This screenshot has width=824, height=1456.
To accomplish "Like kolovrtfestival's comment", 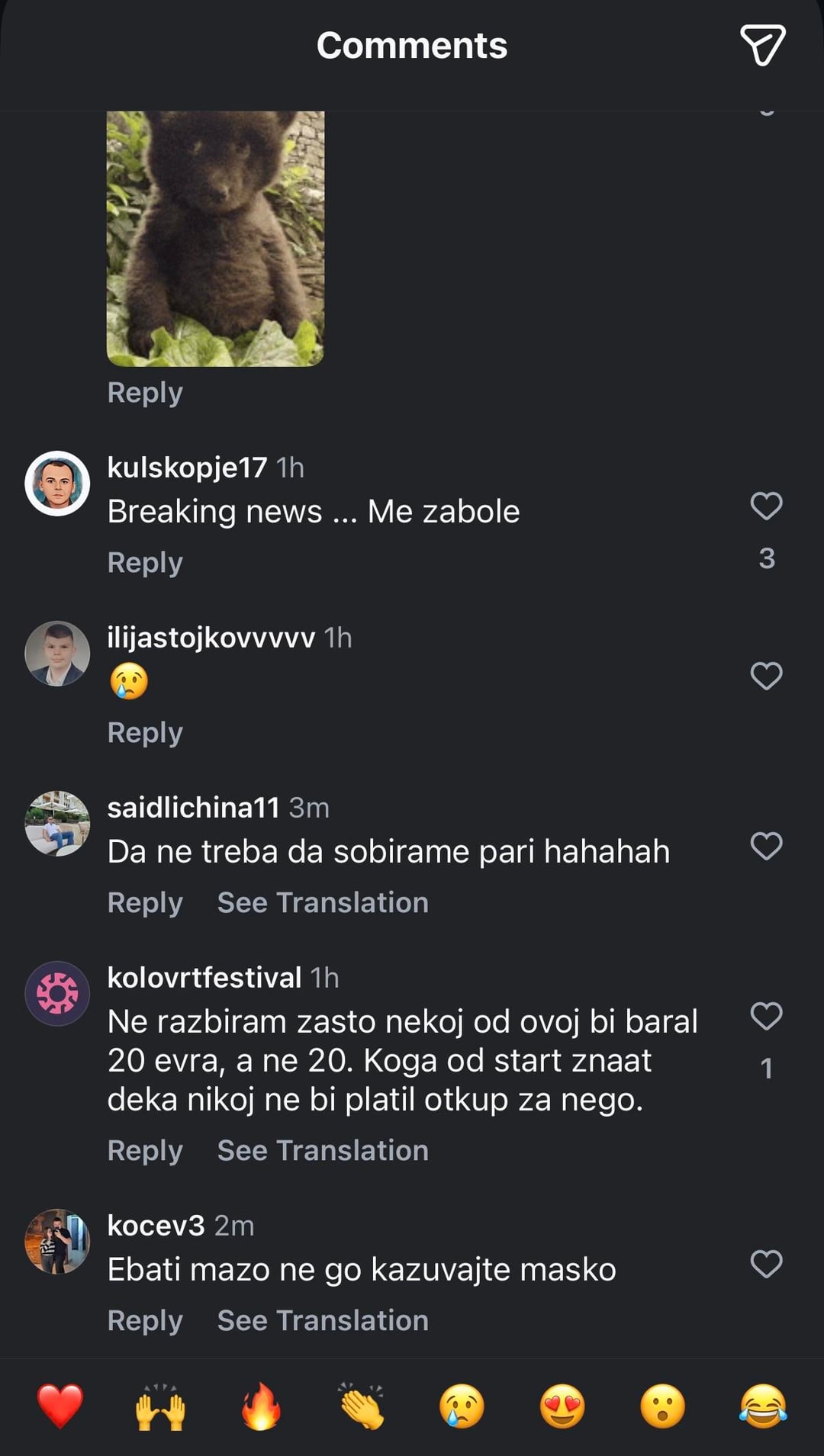I will [766, 1016].
